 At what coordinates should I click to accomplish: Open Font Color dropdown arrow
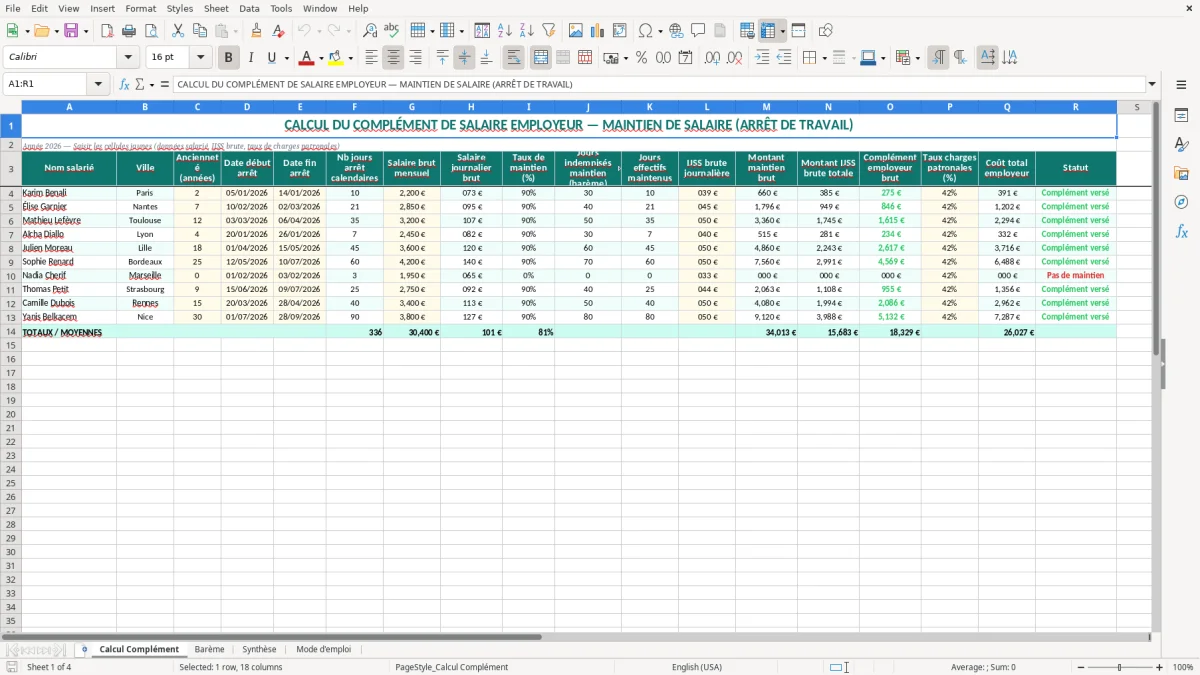coord(320,58)
